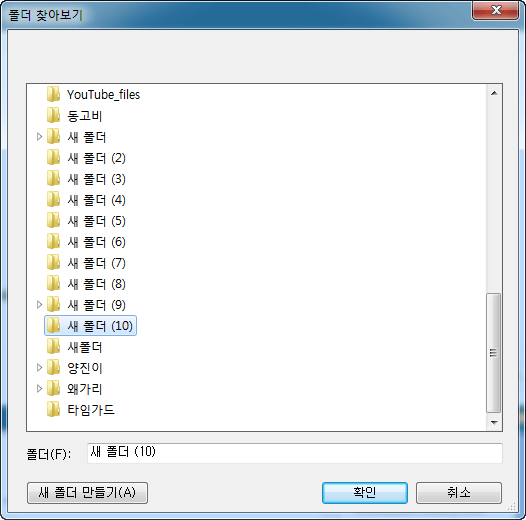The width and height of the screenshot is (526, 520).
Task: Click the 새 폴더 (5) folder icon
Action: click(53, 220)
